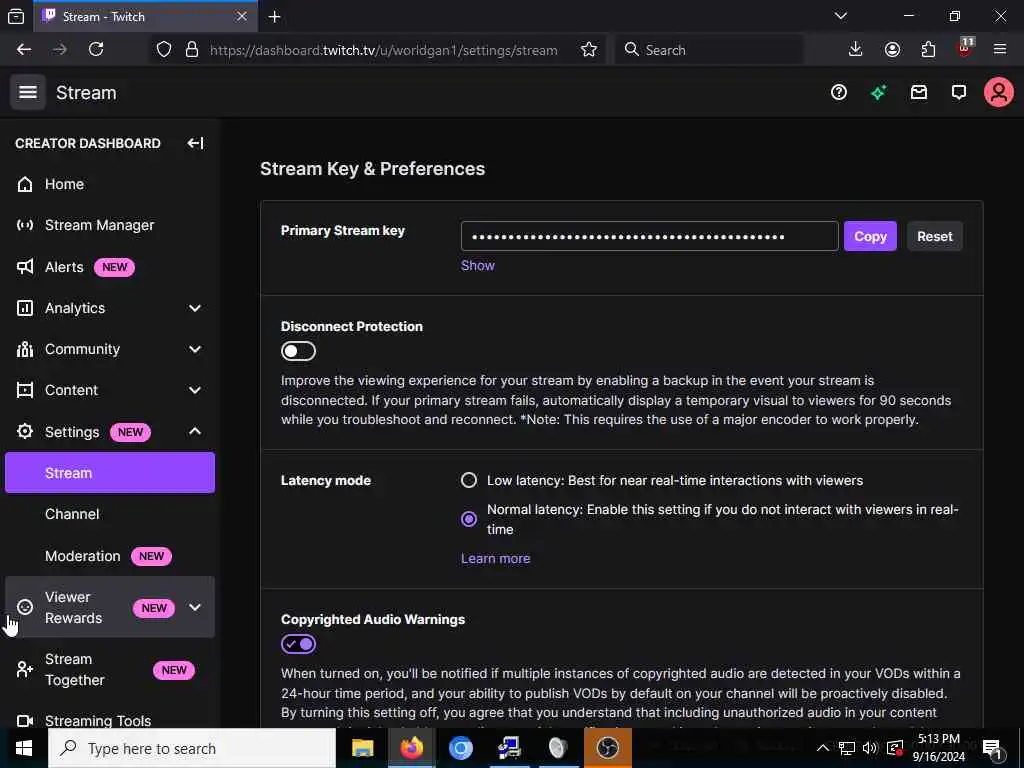Click the Analytics chart icon
The height and width of the screenshot is (768, 1024).
(25, 308)
